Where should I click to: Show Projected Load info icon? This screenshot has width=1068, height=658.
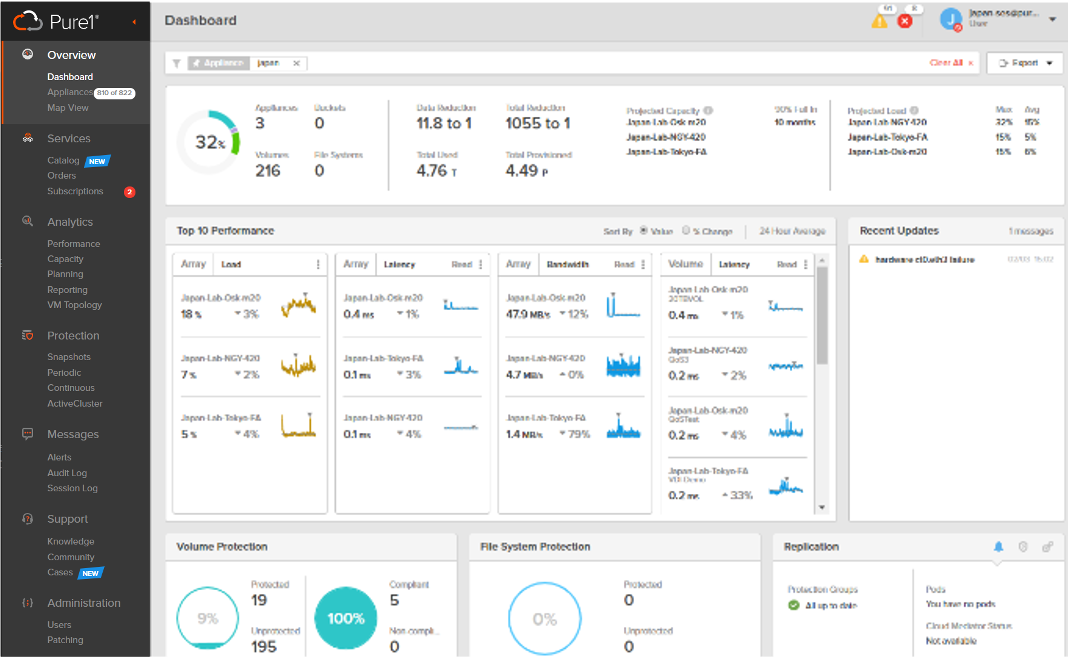(914, 110)
